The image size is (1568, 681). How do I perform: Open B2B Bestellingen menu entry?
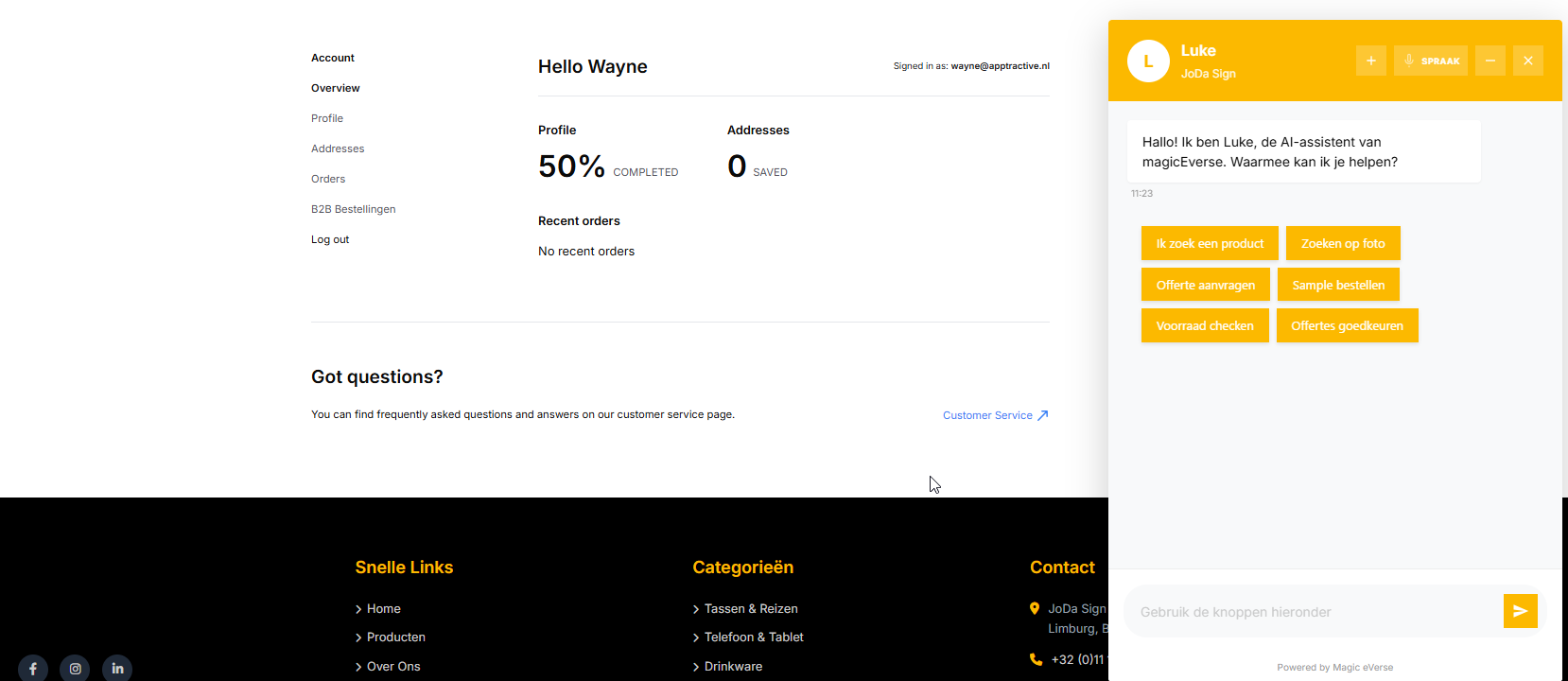(353, 209)
